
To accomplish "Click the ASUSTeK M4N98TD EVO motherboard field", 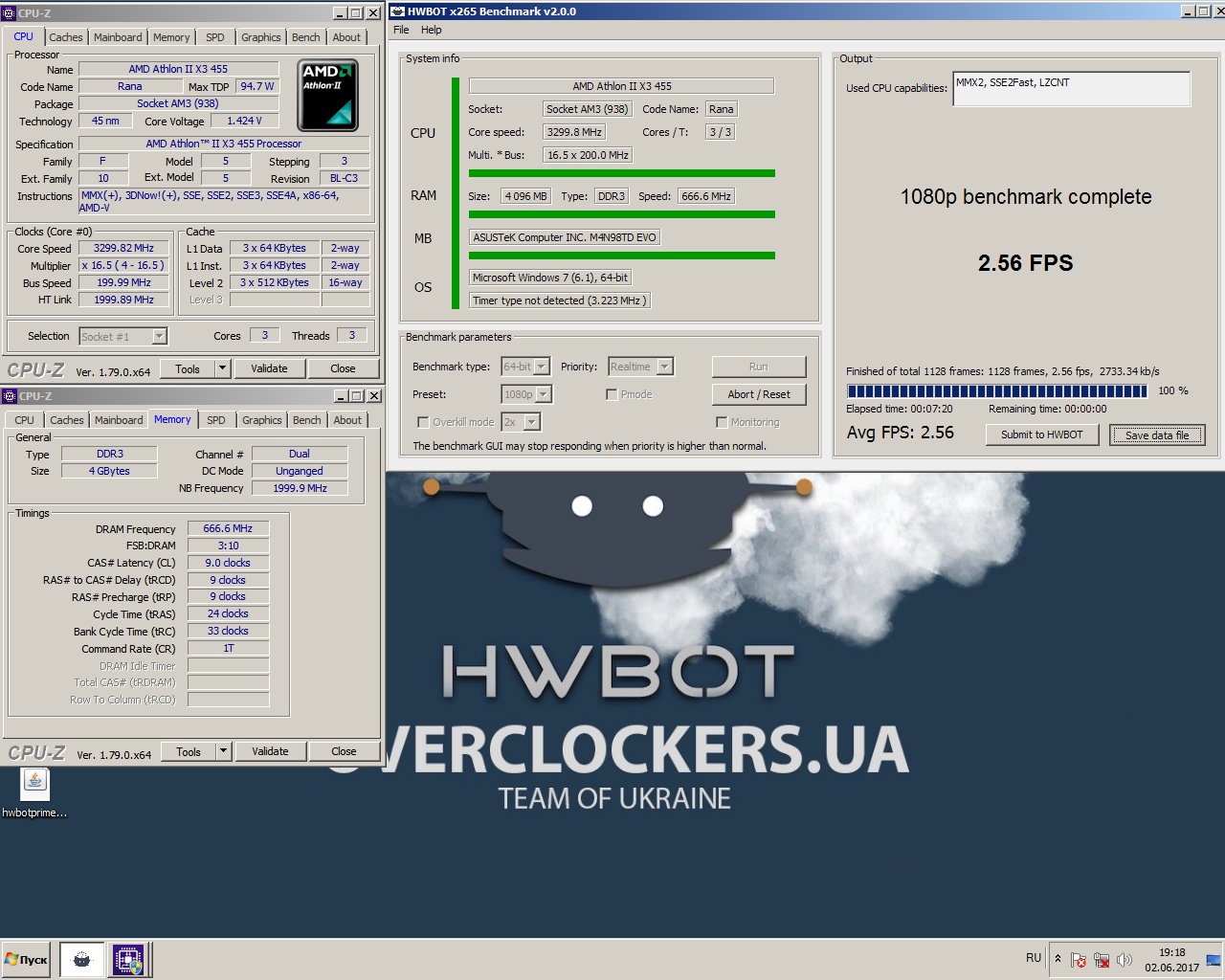I will tap(565, 237).
